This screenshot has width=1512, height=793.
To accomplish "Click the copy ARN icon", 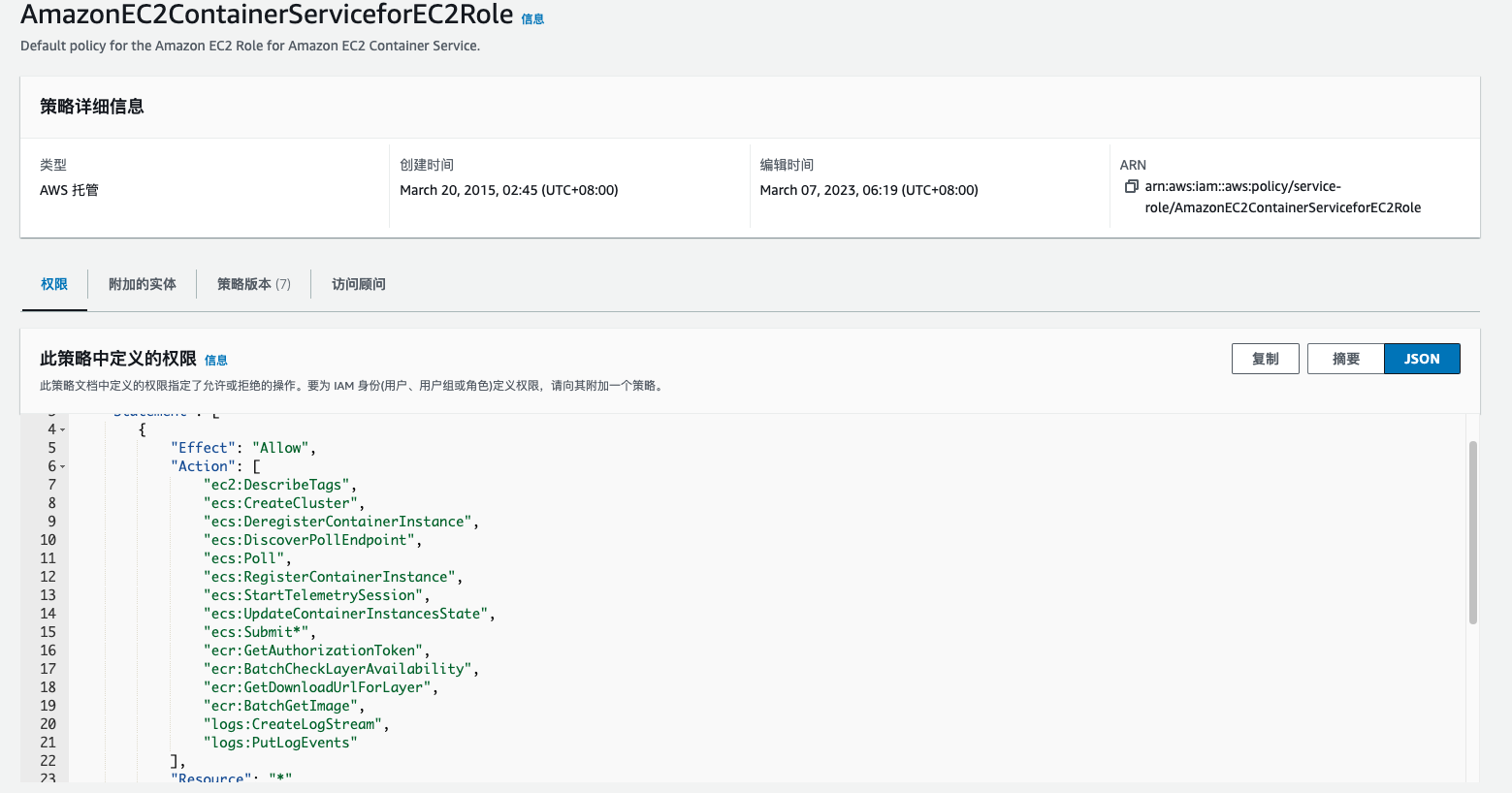I will 1131,186.
